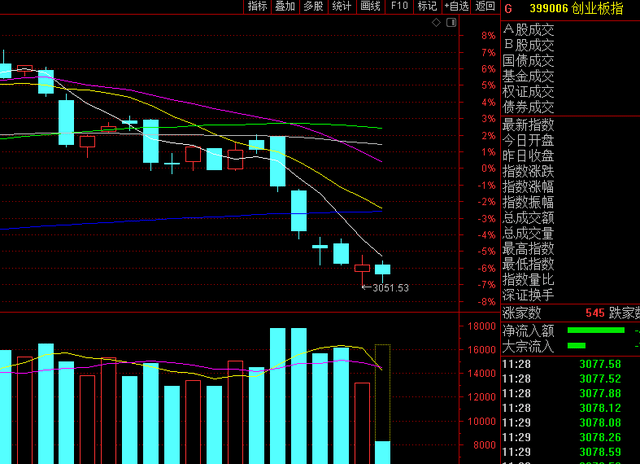The image size is (640, 464).
Task: Click the 3051.53 low price marker
Action: [x=390, y=288]
